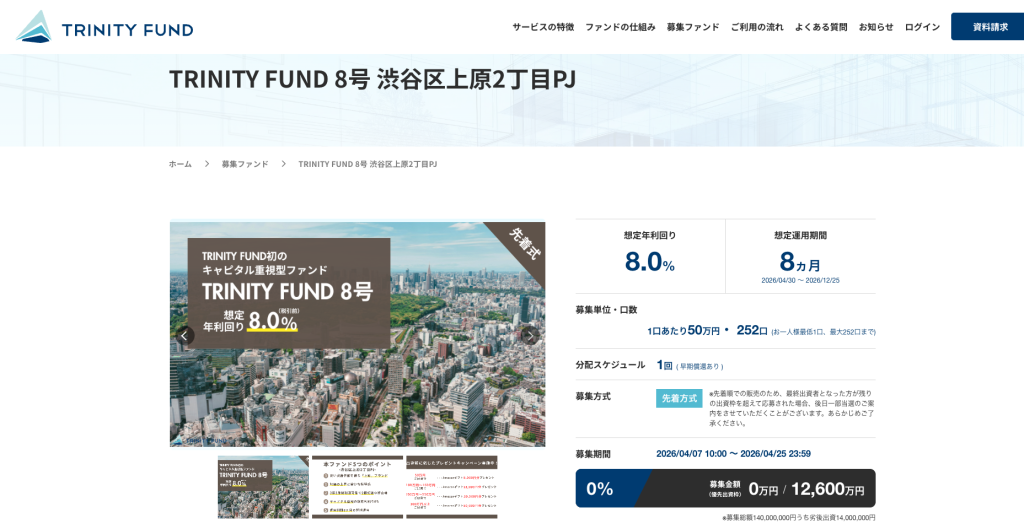Click the 先着方式 badge

[x=679, y=398]
